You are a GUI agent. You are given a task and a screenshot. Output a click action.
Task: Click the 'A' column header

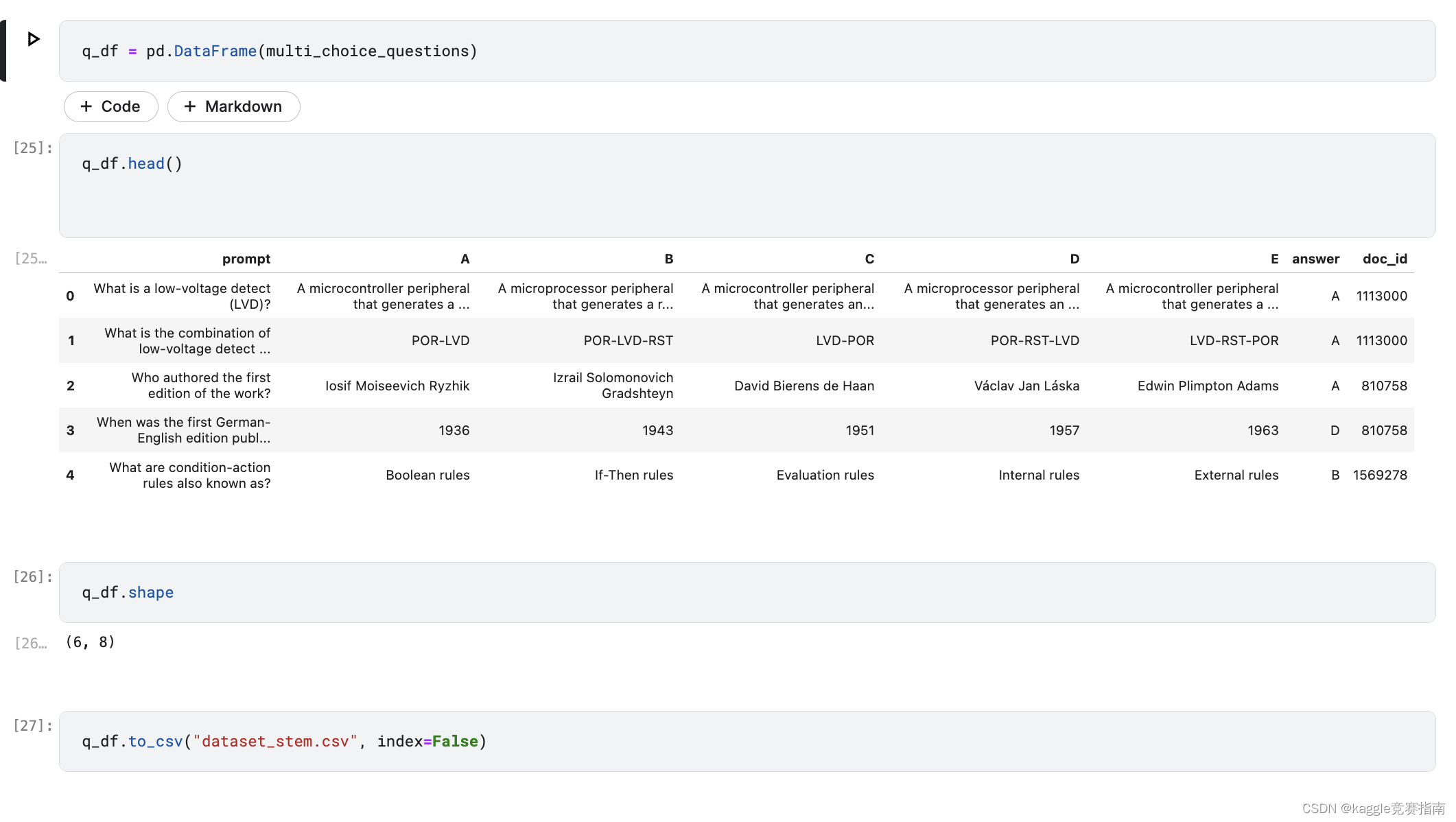465,259
